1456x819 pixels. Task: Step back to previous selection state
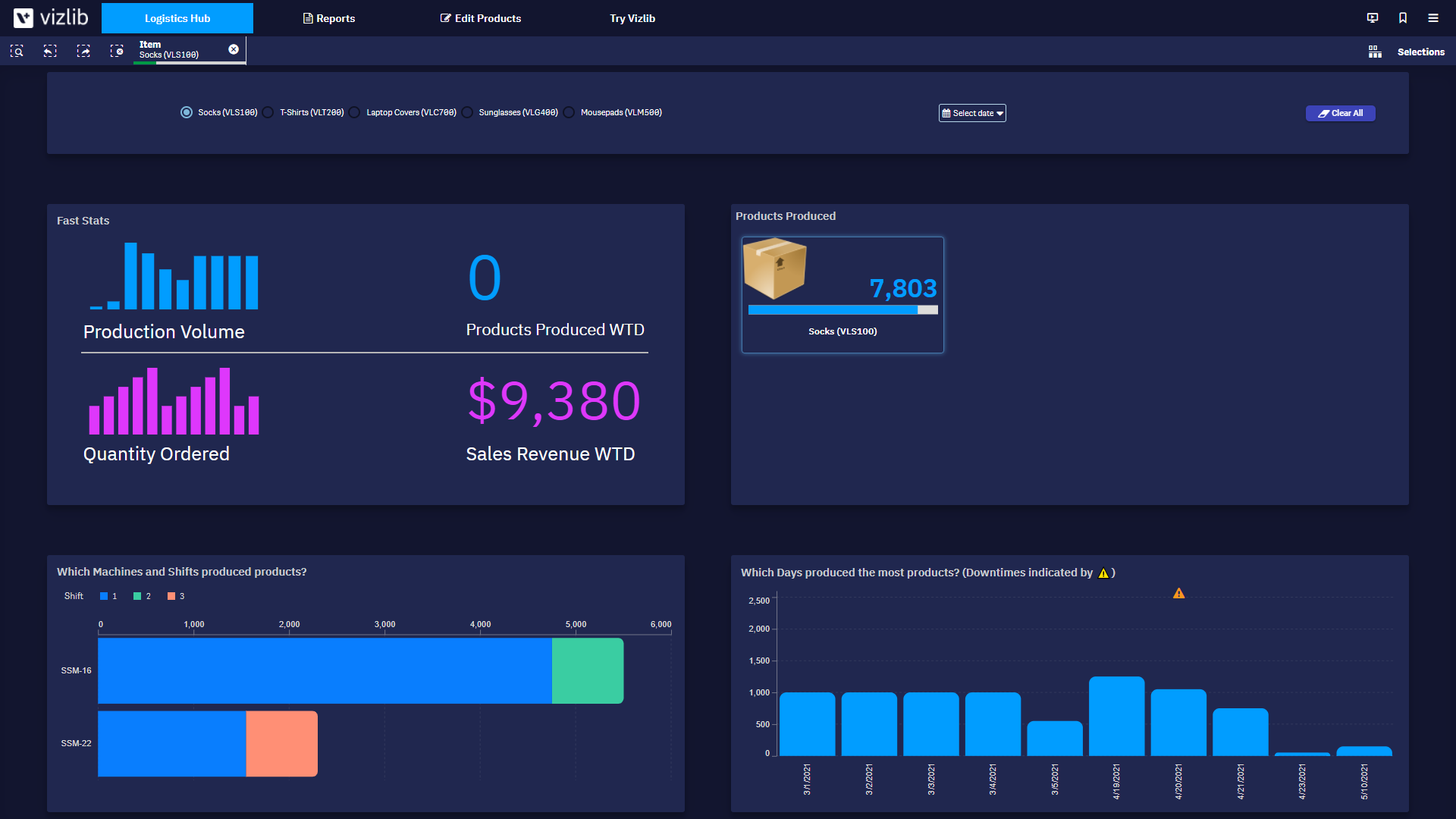[49, 51]
